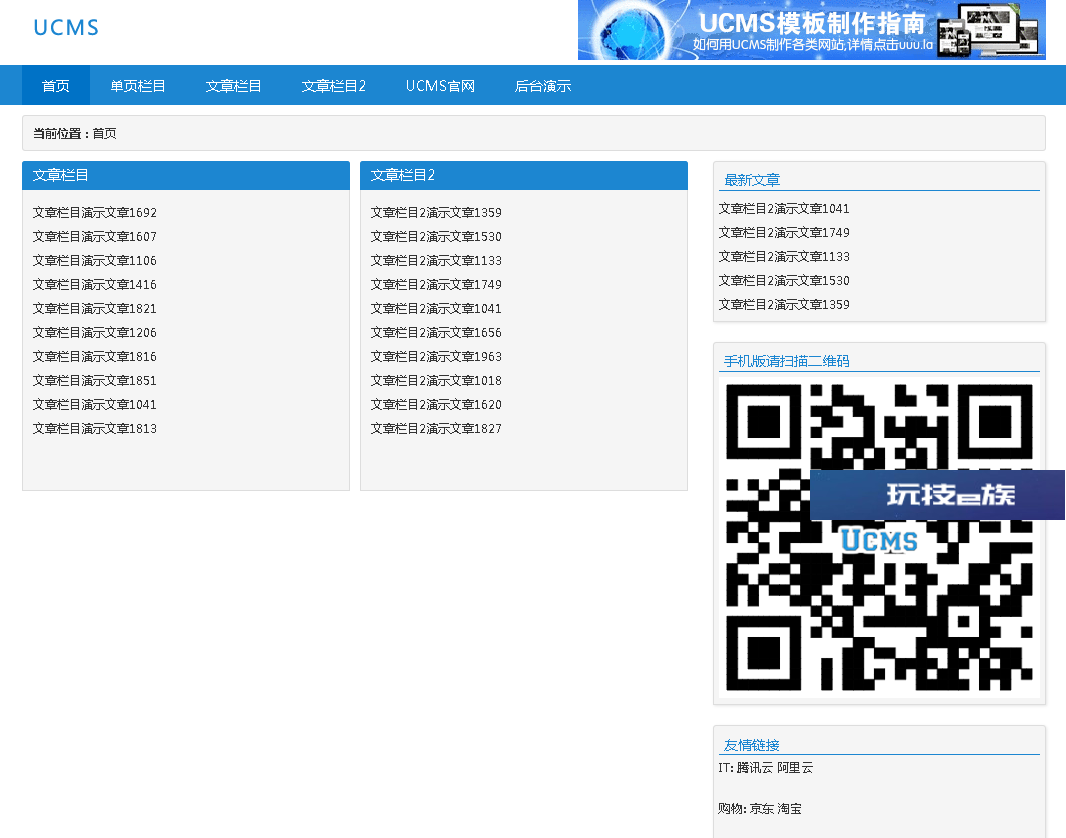Image resolution: width=1066 pixels, height=838 pixels.
Task: Open the 单页栏目 menu item
Action: click(138, 86)
